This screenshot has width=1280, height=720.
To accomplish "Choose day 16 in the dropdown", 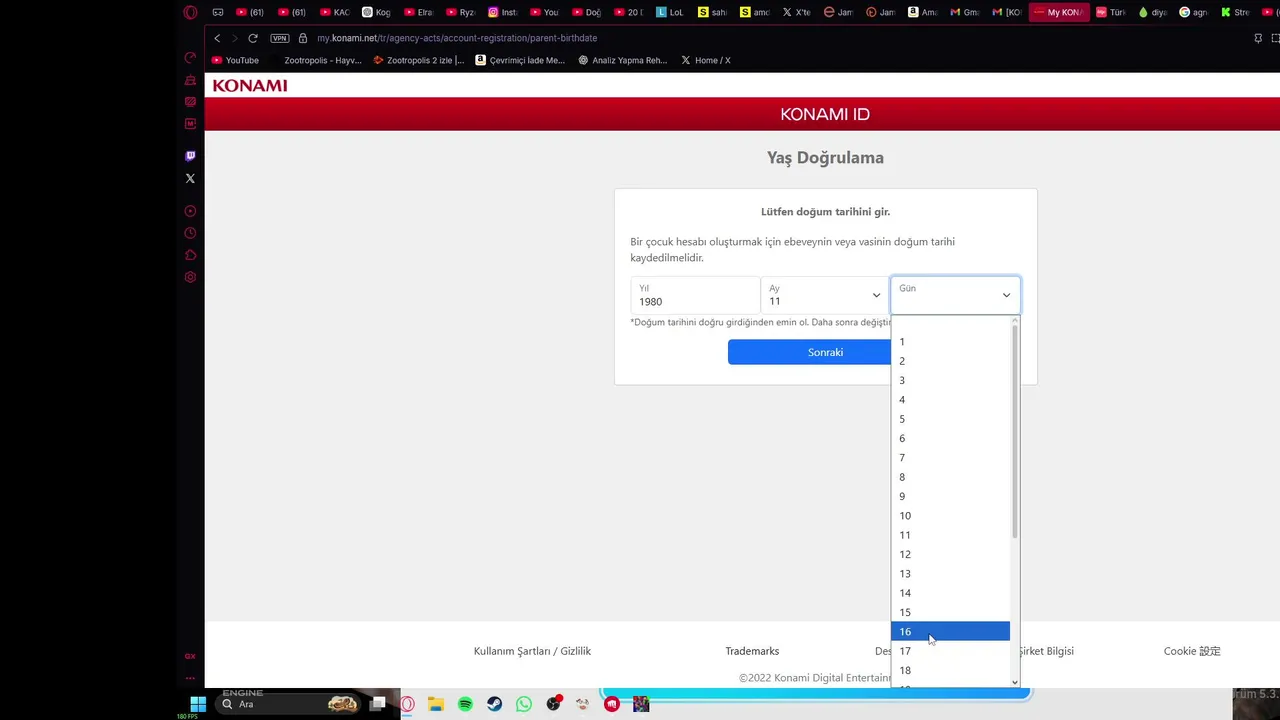I will [950, 631].
